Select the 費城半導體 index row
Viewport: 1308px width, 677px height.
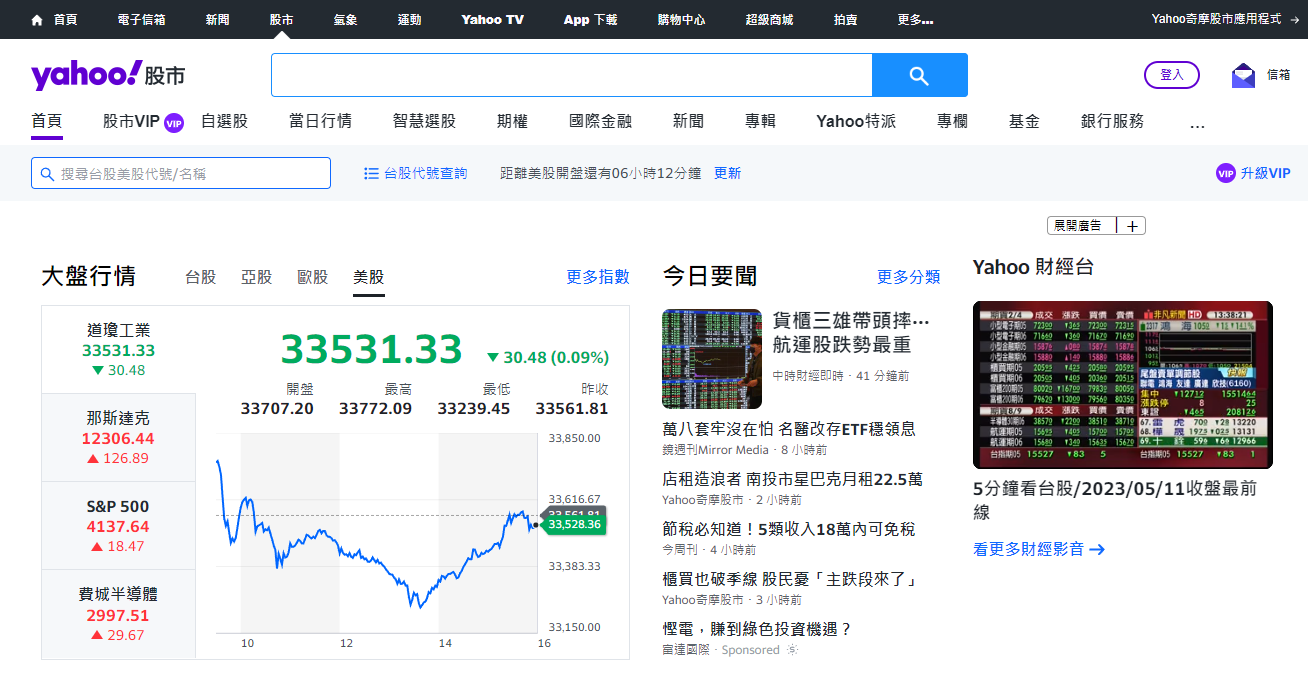(x=118, y=614)
